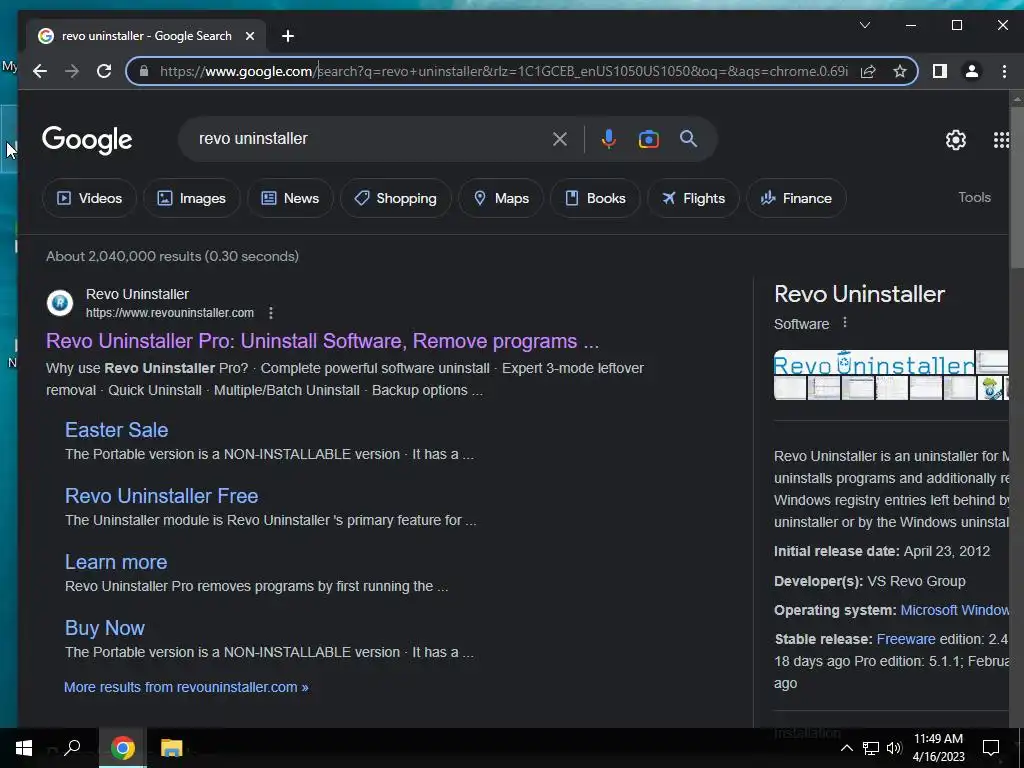
Task: Switch to the News search filter
Action: tap(290, 198)
